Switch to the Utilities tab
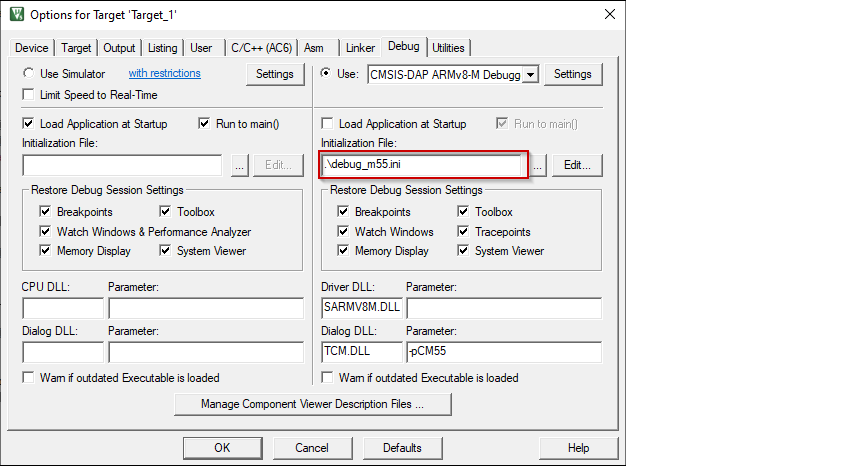This screenshot has width=865, height=466. pos(448,48)
